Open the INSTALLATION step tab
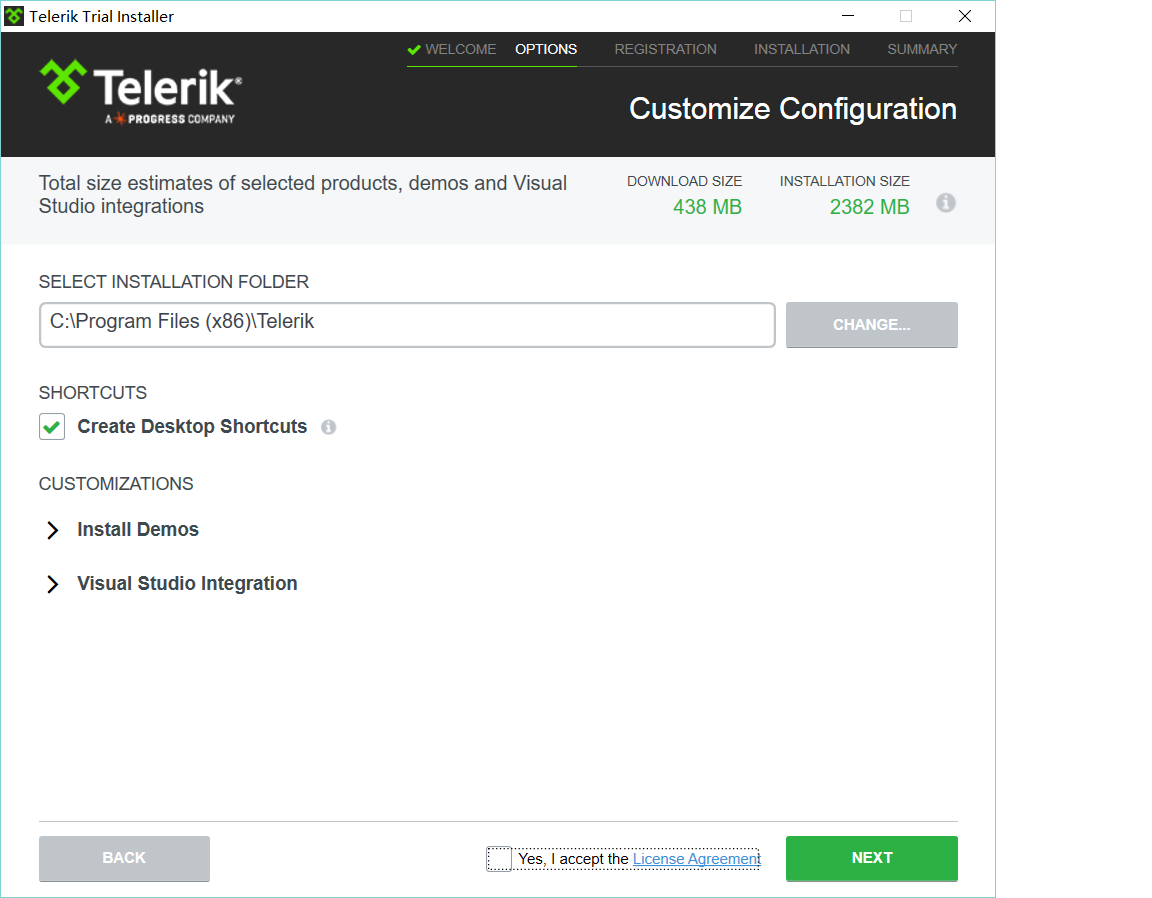This screenshot has width=1152, height=898. coord(802,49)
